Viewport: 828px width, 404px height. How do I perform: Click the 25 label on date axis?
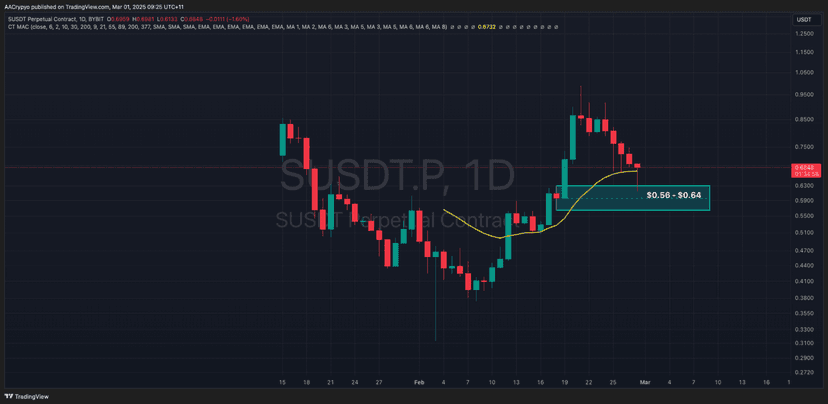pos(613,382)
